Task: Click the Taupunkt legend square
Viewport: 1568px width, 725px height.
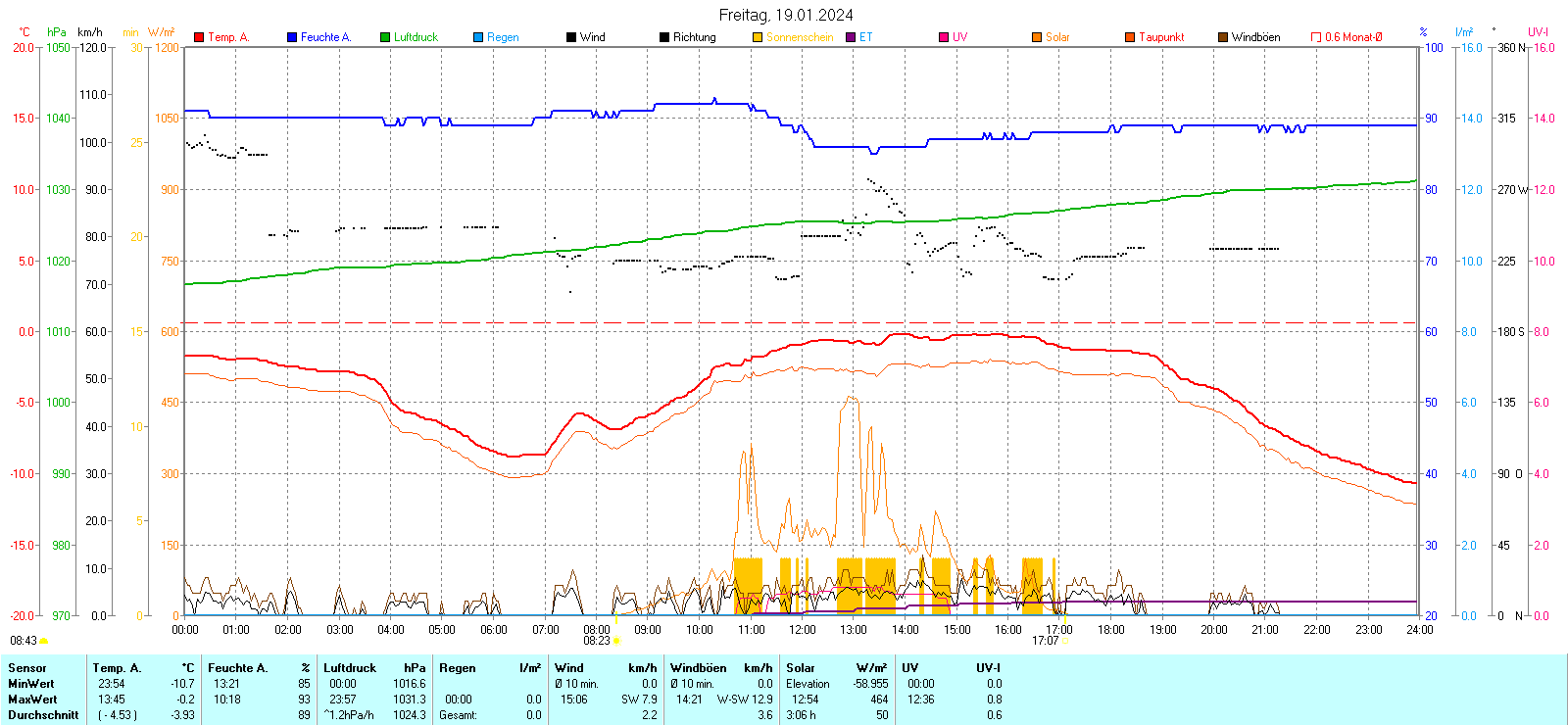Action: [x=1130, y=37]
